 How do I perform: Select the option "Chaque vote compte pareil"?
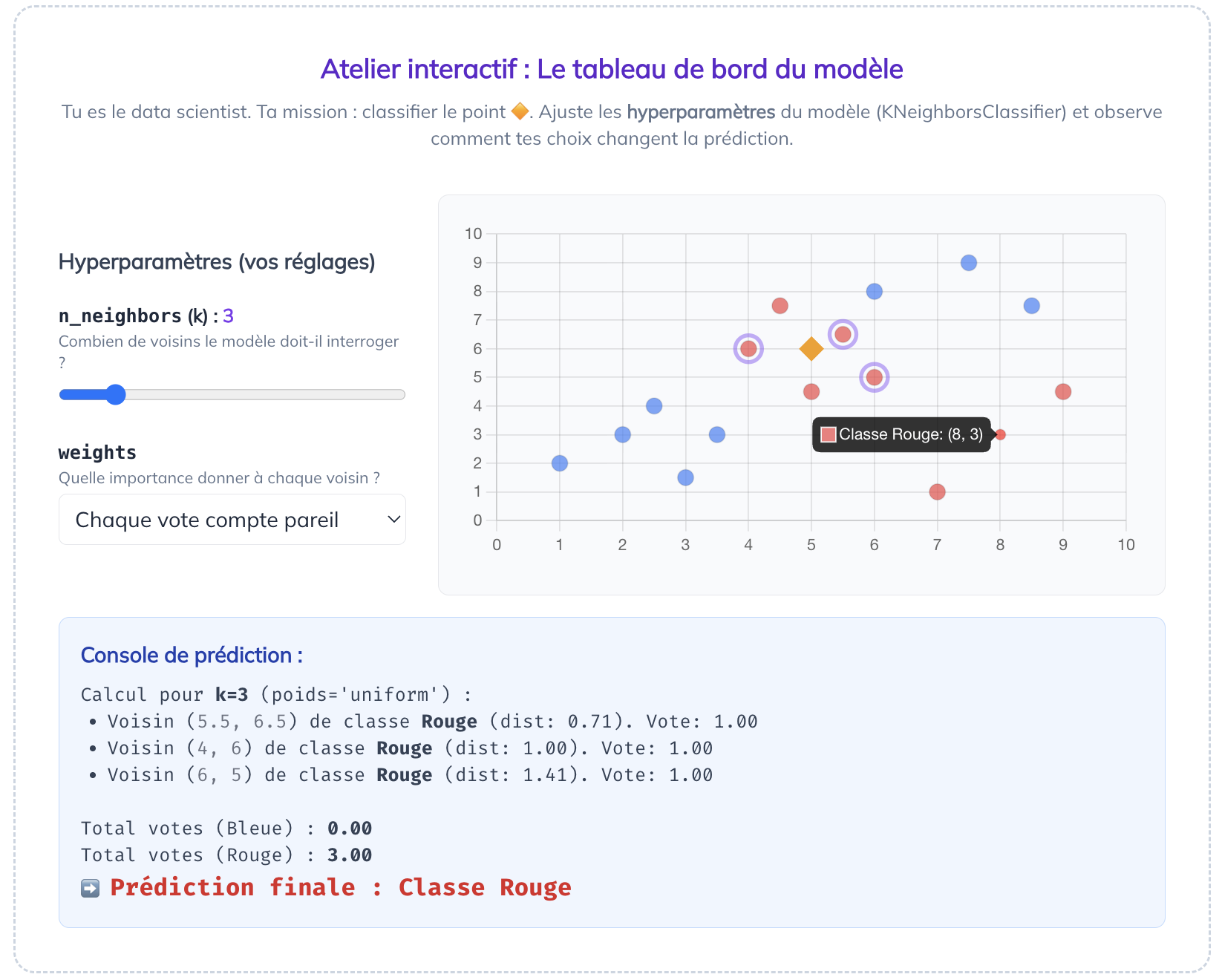208,519
